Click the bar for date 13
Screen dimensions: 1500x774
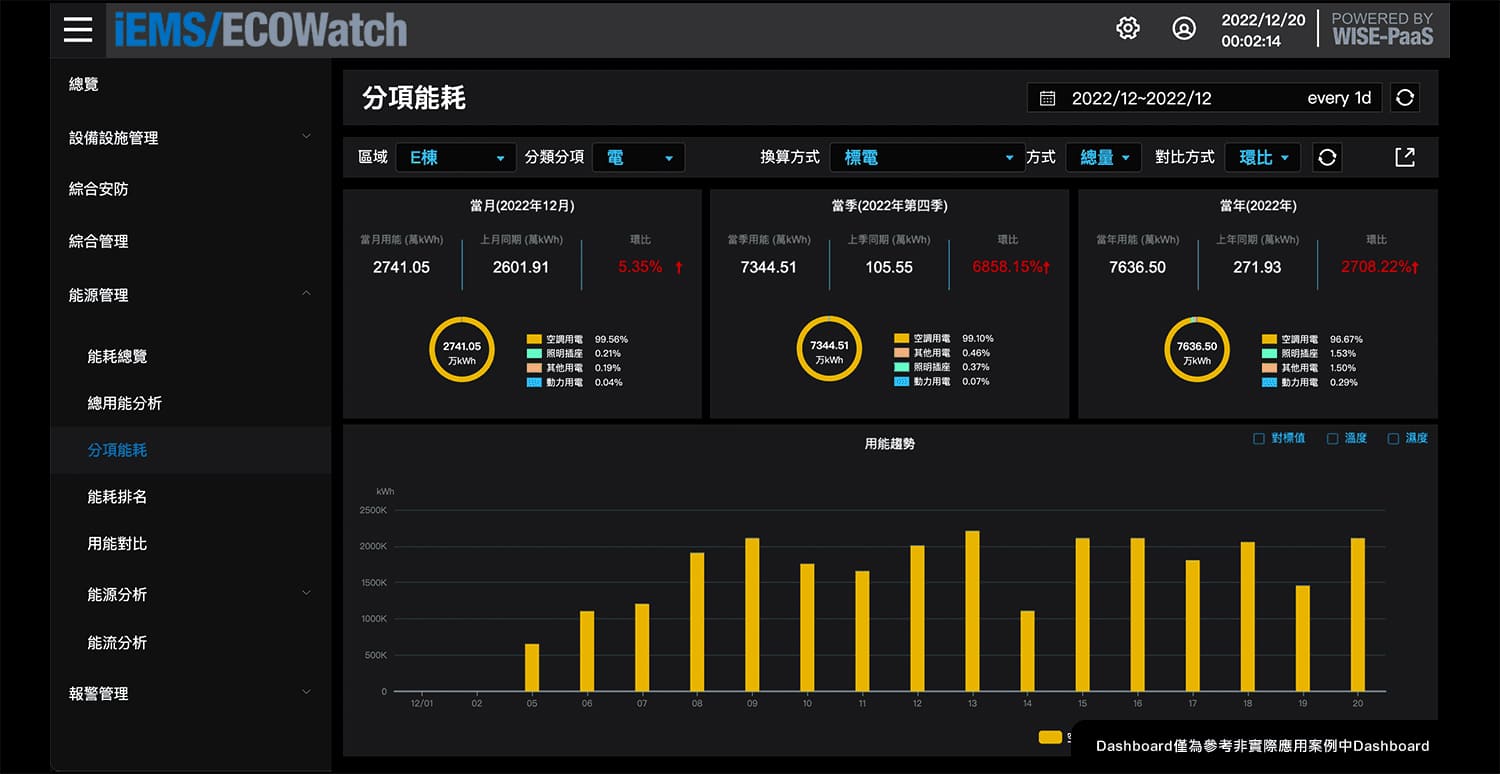(972, 611)
